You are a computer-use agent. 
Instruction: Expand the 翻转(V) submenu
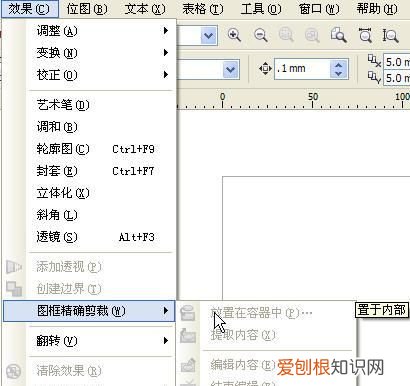tap(89, 341)
